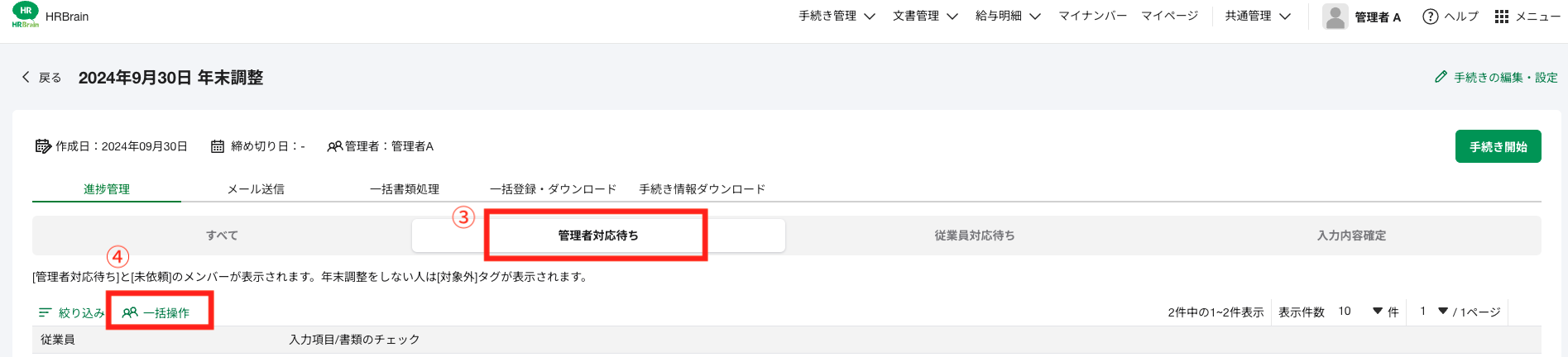Switch to the 一括書類処理 tab
1568x357 pixels.
(404, 189)
